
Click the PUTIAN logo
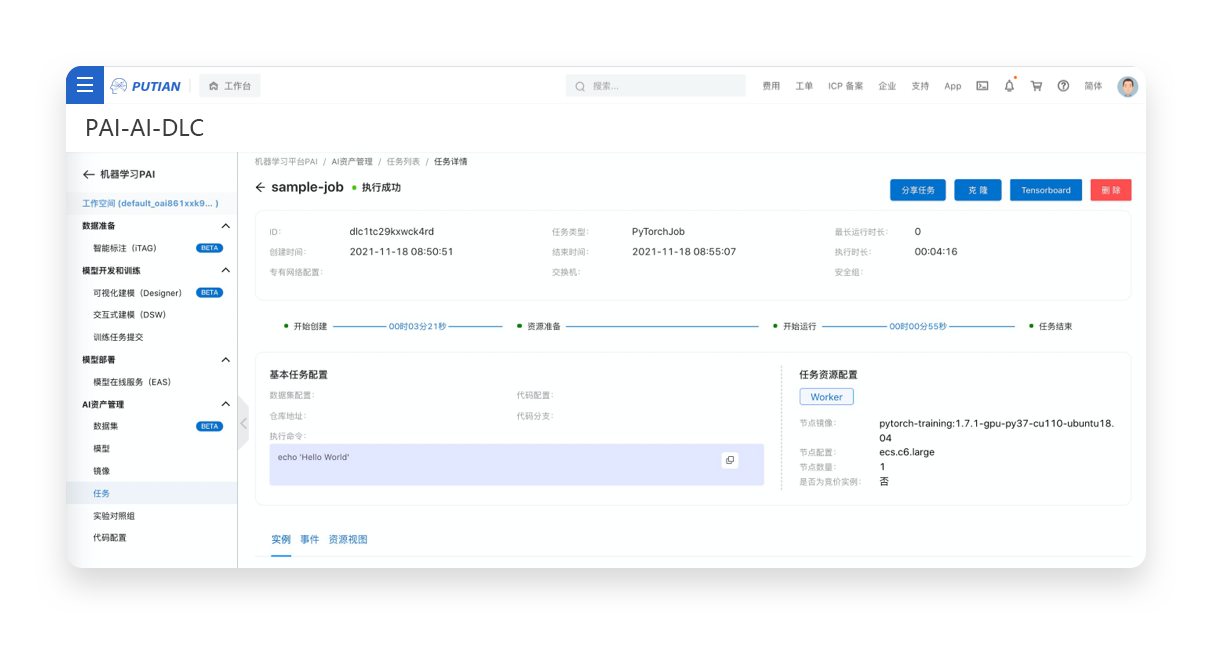(x=146, y=86)
